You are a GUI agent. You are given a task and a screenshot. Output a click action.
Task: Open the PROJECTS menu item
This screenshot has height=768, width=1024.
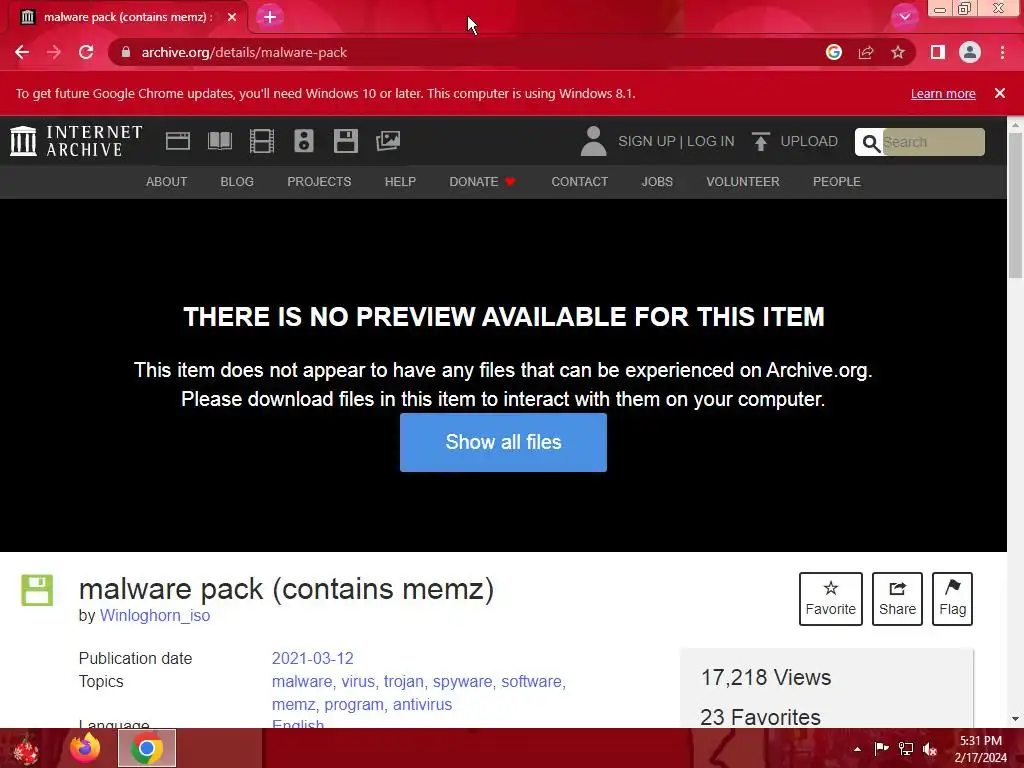319,182
